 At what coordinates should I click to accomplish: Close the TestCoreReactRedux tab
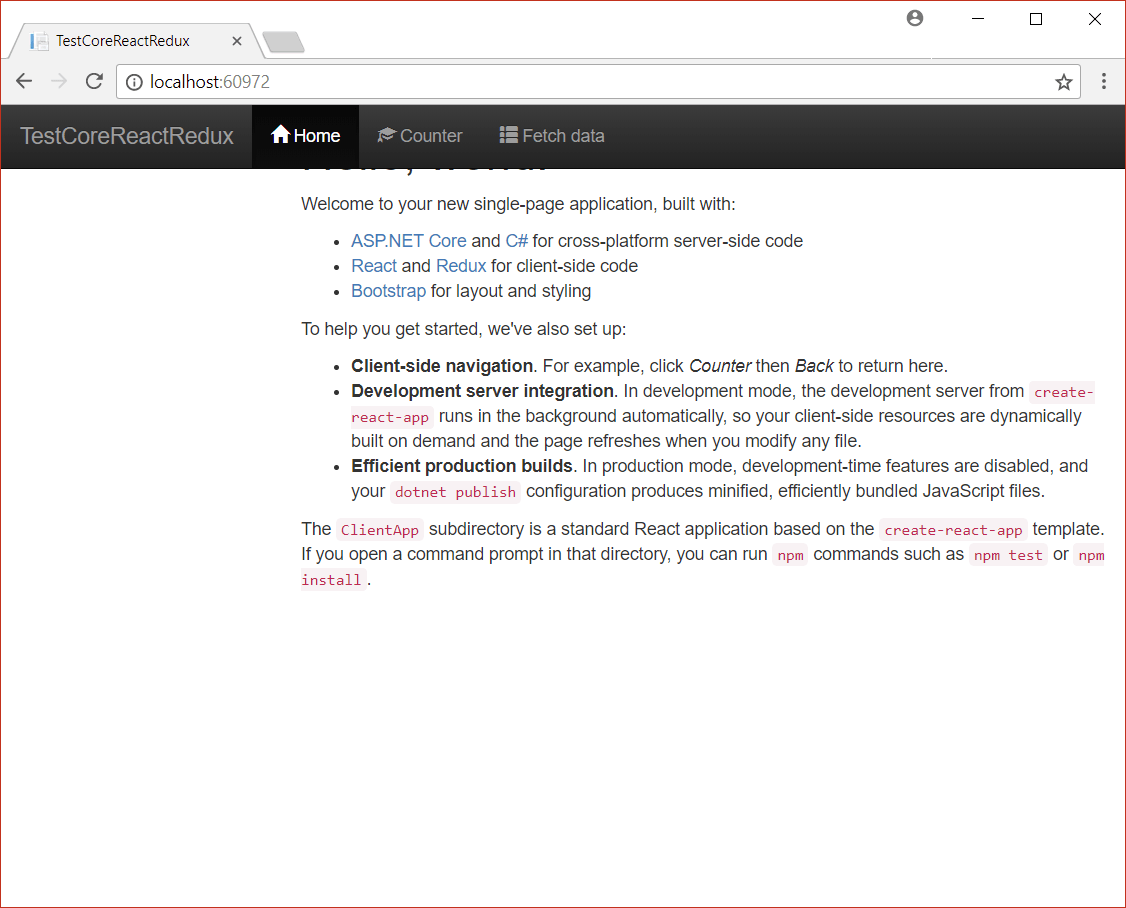(237, 41)
